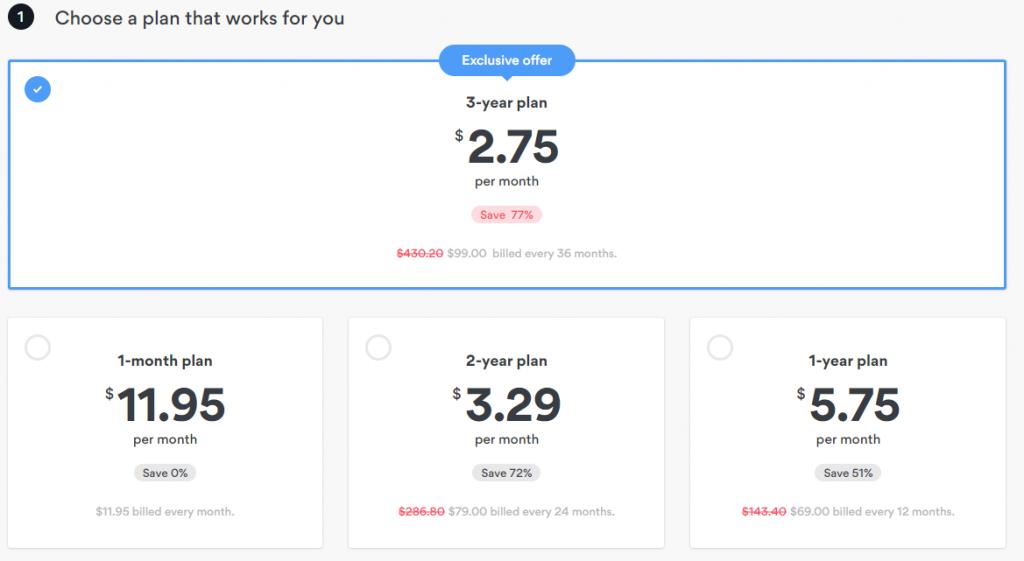Click the 3-year plan title
This screenshot has width=1024, height=561.
(507, 103)
